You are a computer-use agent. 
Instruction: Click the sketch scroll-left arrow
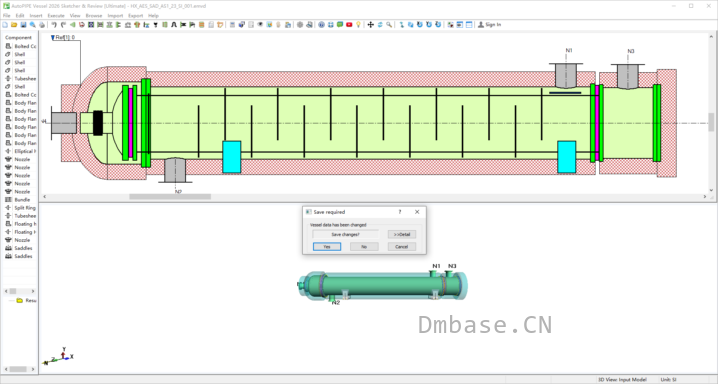(x=44, y=197)
